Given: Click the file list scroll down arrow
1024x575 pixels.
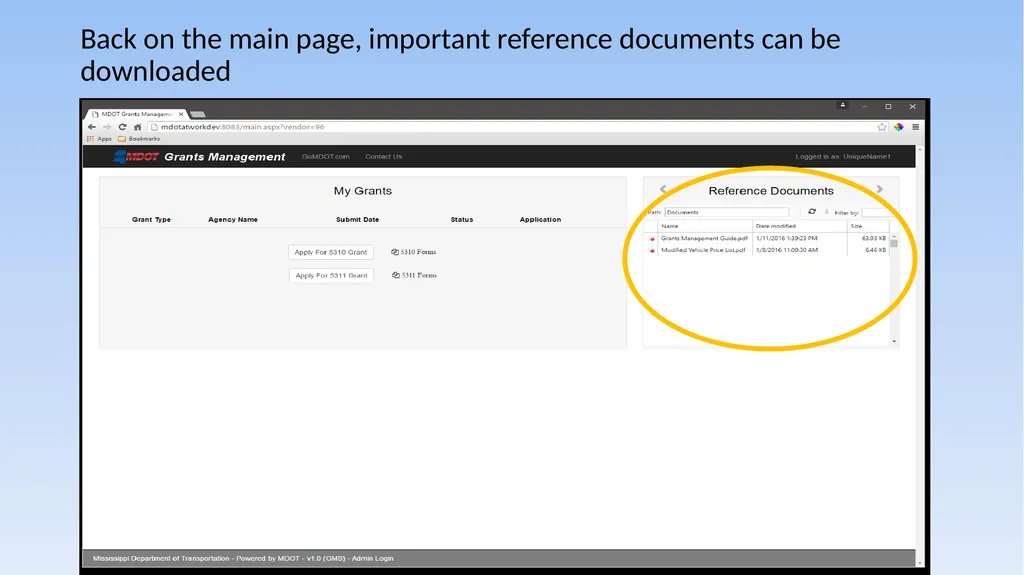Looking at the screenshot, I should point(894,341).
